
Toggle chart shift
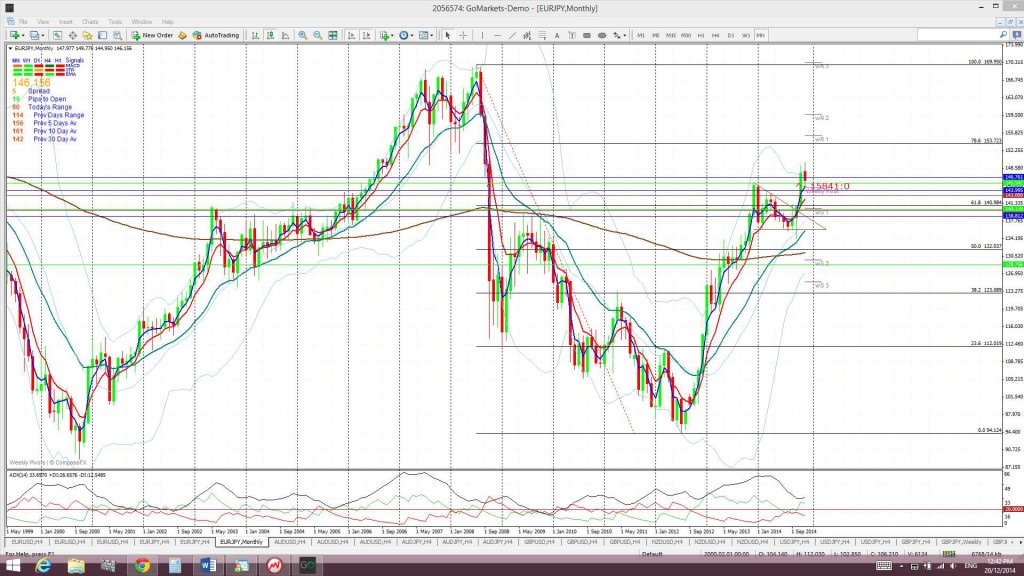pos(366,35)
